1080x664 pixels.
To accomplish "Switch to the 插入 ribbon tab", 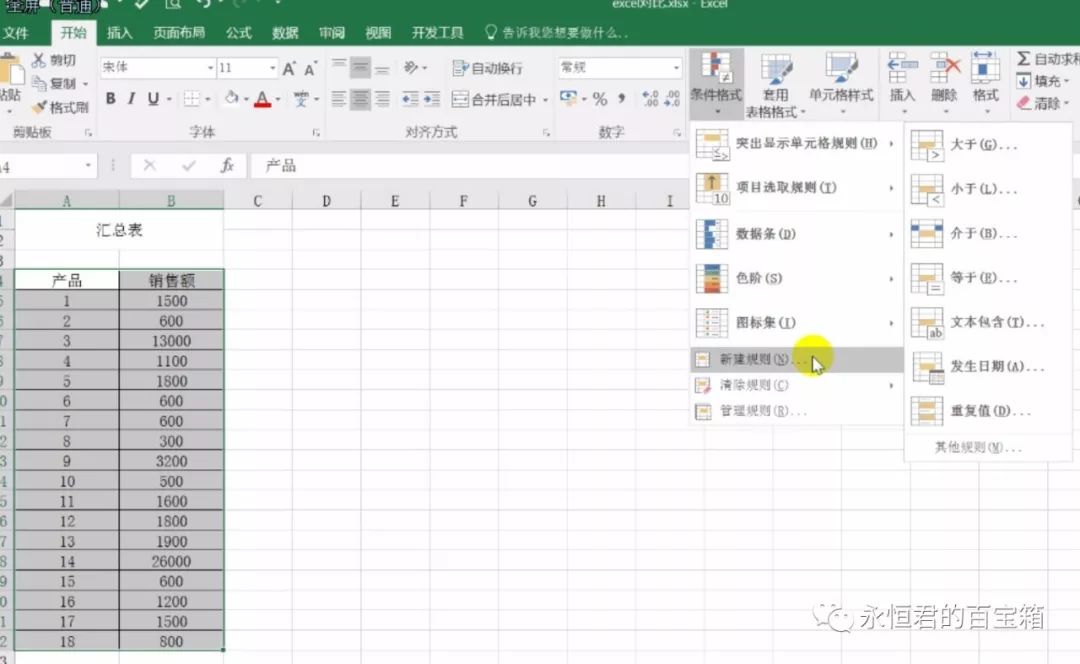I will [119, 32].
